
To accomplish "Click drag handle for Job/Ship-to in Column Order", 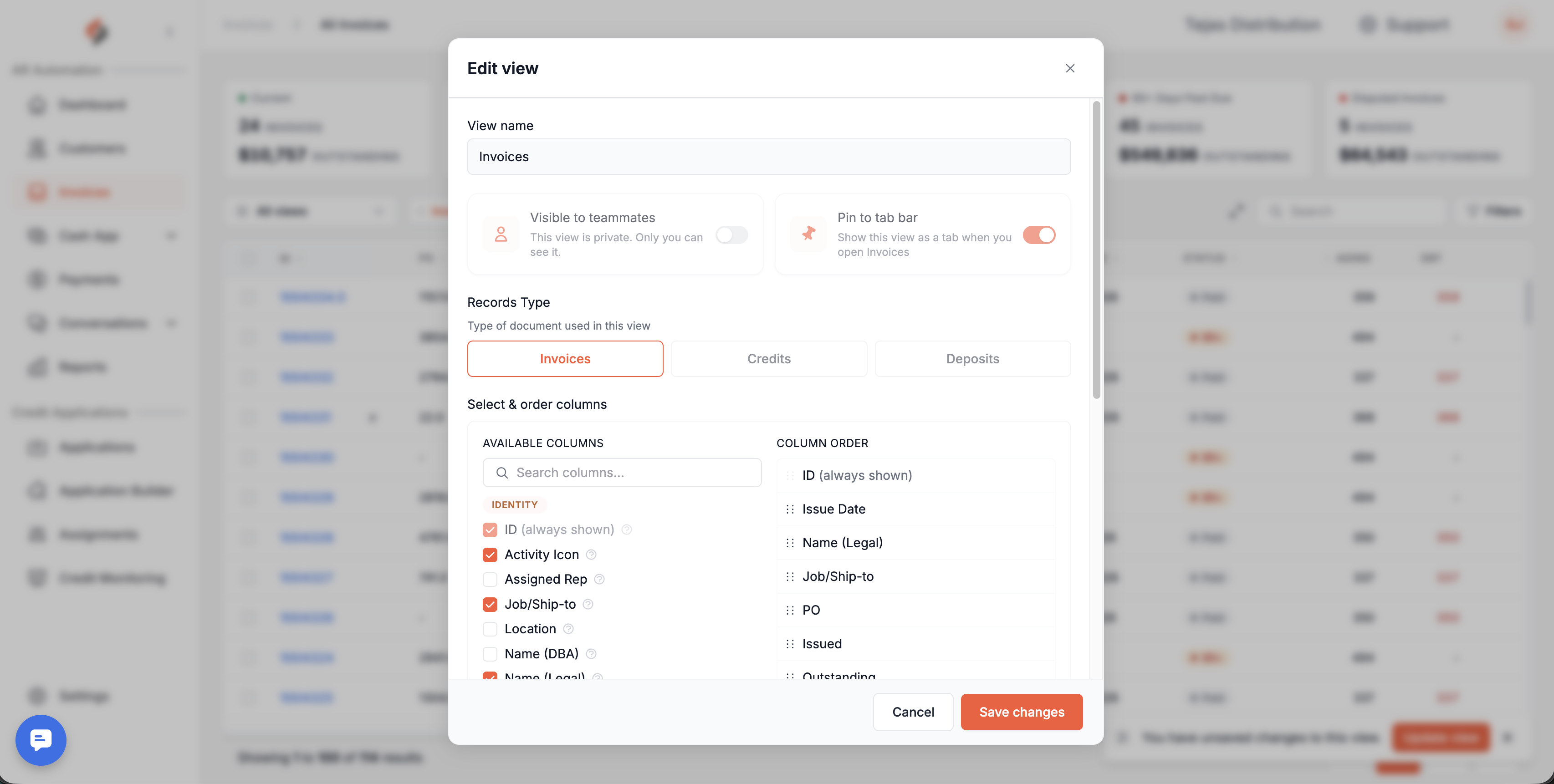I will 790,576.
